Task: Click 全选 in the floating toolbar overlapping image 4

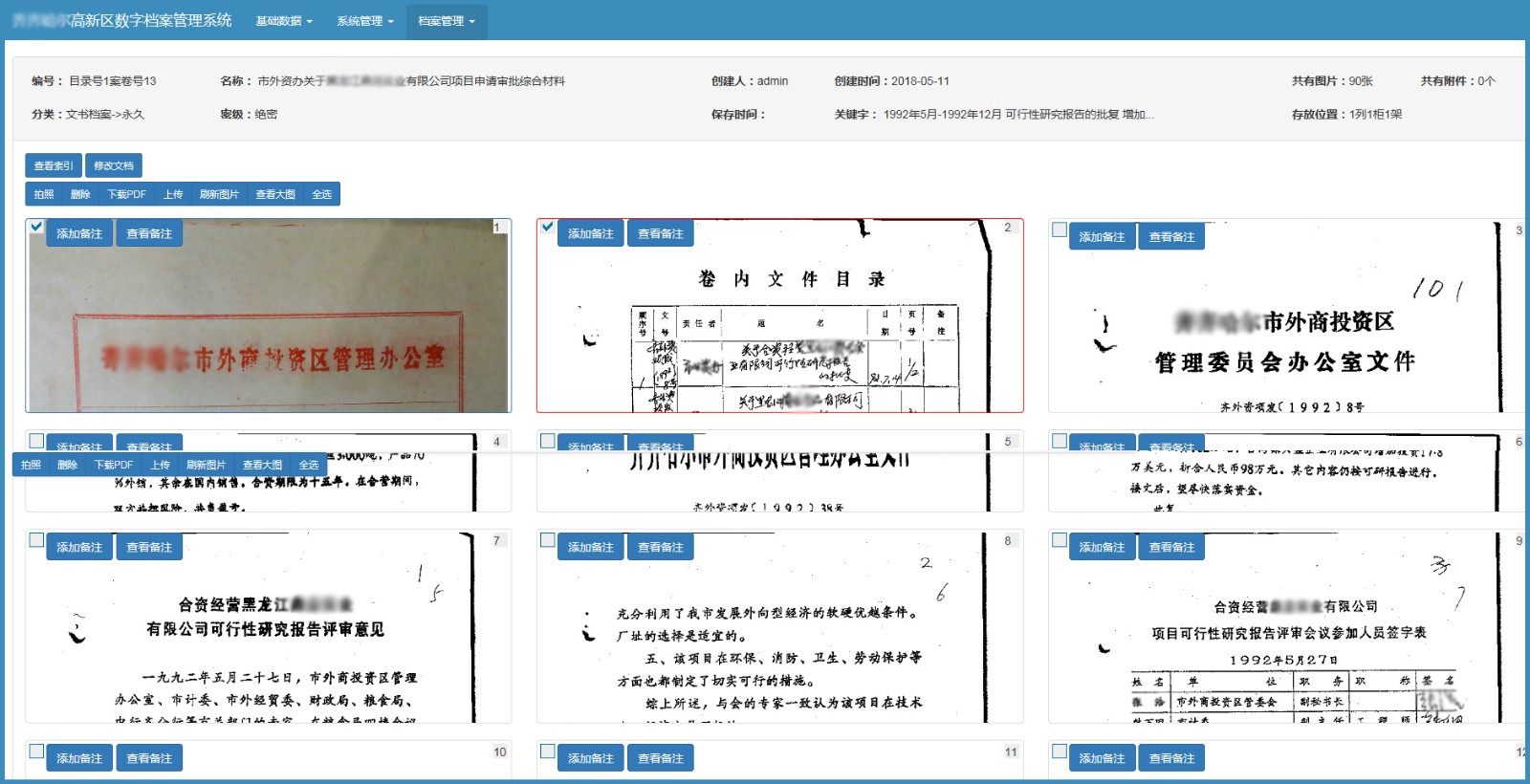Action: 309,465
